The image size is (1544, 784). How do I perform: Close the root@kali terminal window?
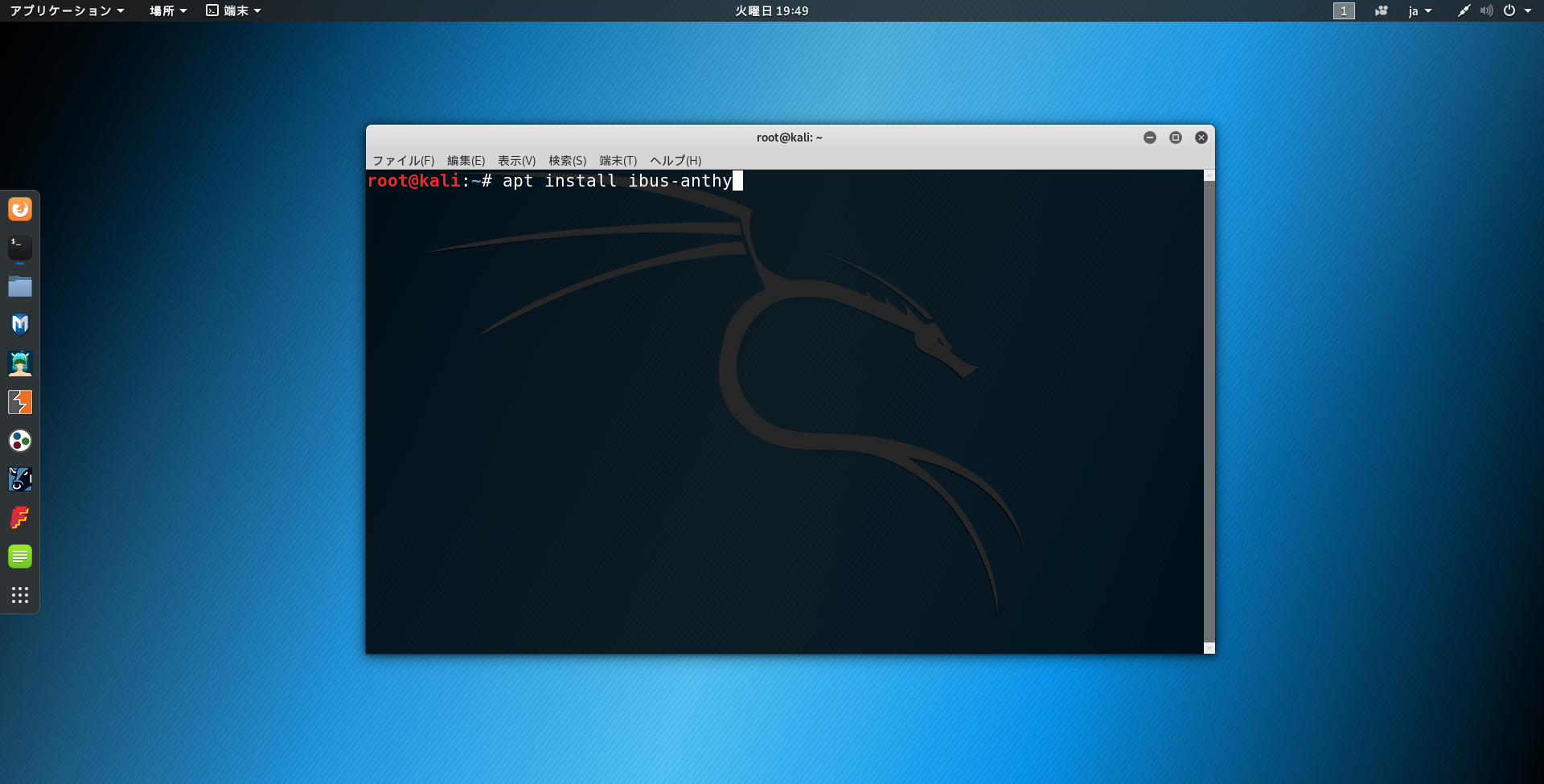click(1201, 138)
